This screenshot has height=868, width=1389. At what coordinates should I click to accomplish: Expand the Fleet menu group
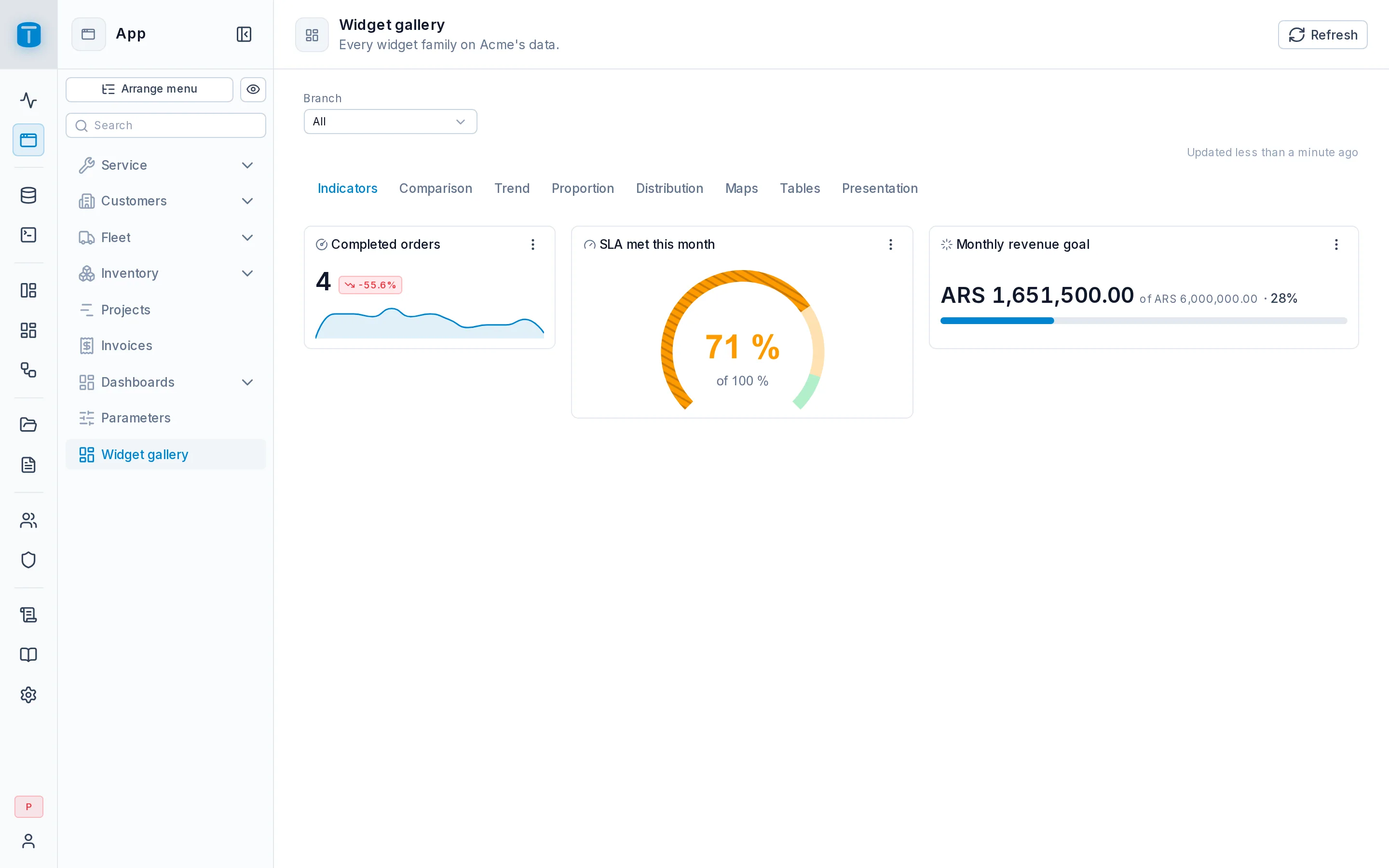tap(166, 238)
